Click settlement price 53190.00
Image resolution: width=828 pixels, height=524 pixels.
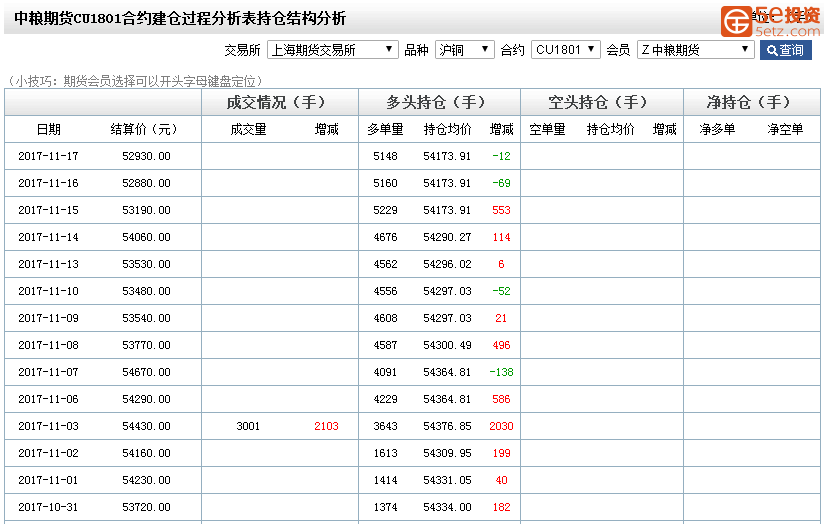pyautogui.click(x=146, y=210)
